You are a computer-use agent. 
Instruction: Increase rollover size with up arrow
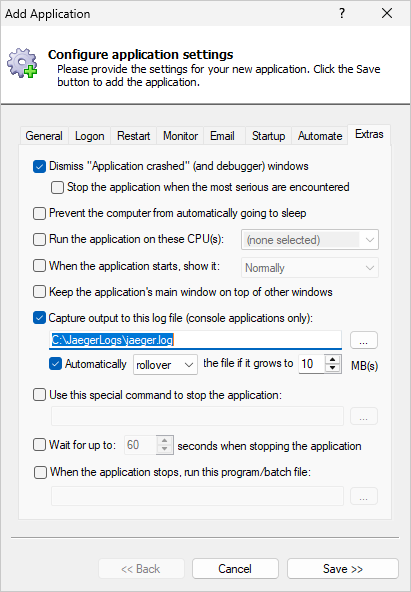click(x=332, y=360)
